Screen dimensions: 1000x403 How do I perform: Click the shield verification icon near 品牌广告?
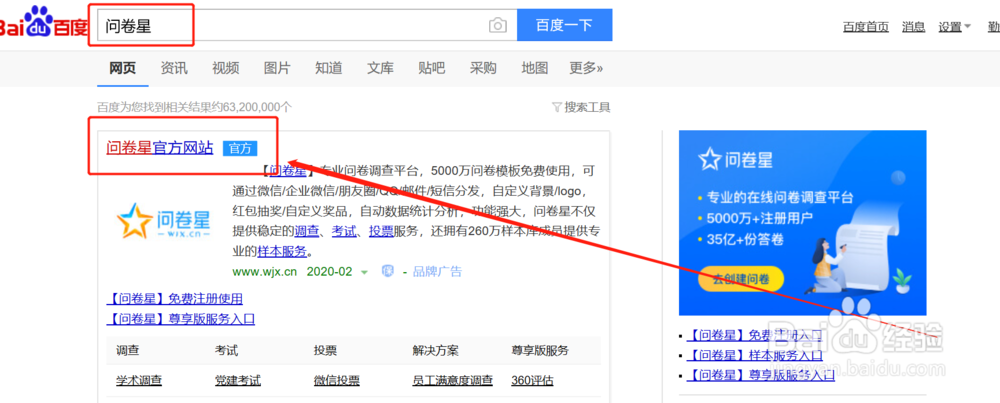coord(387,271)
